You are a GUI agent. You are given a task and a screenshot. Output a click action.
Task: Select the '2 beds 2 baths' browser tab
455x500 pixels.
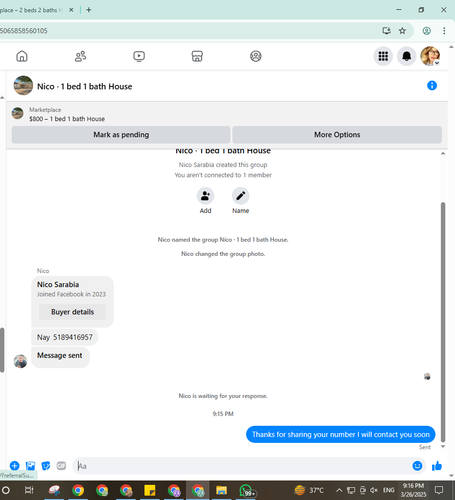click(x=32, y=10)
